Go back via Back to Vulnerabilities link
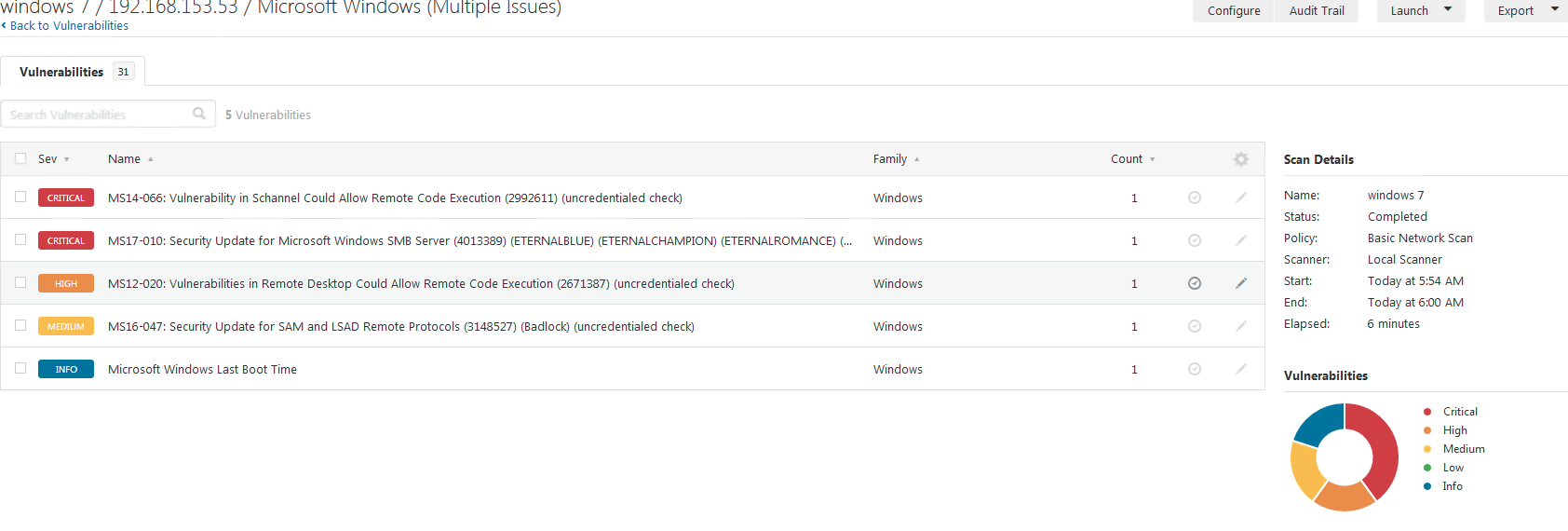1568x531 pixels. point(69,26)
